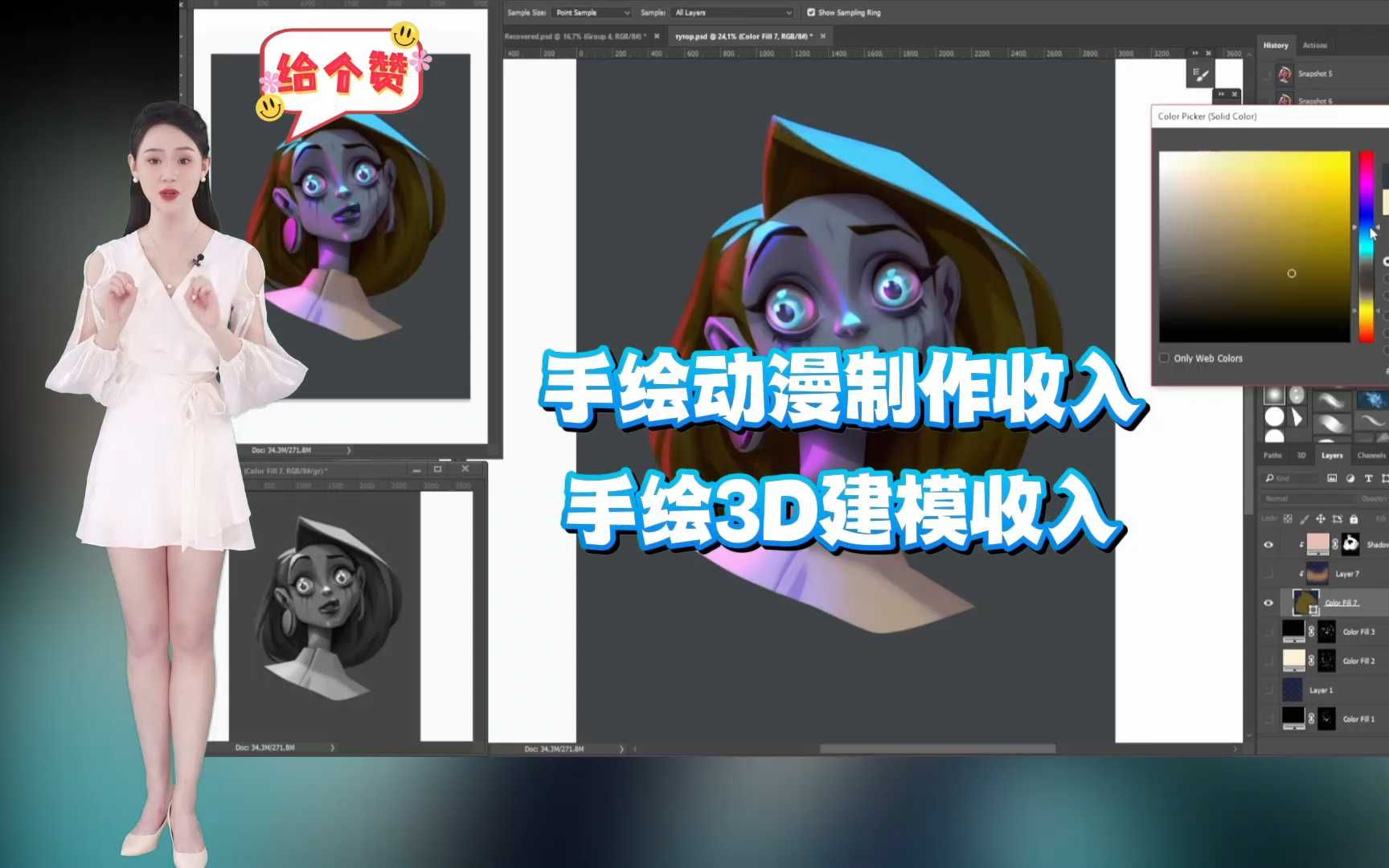
Task: Lock transparent pixels in Layers panel
Action: click(1288, 519)
